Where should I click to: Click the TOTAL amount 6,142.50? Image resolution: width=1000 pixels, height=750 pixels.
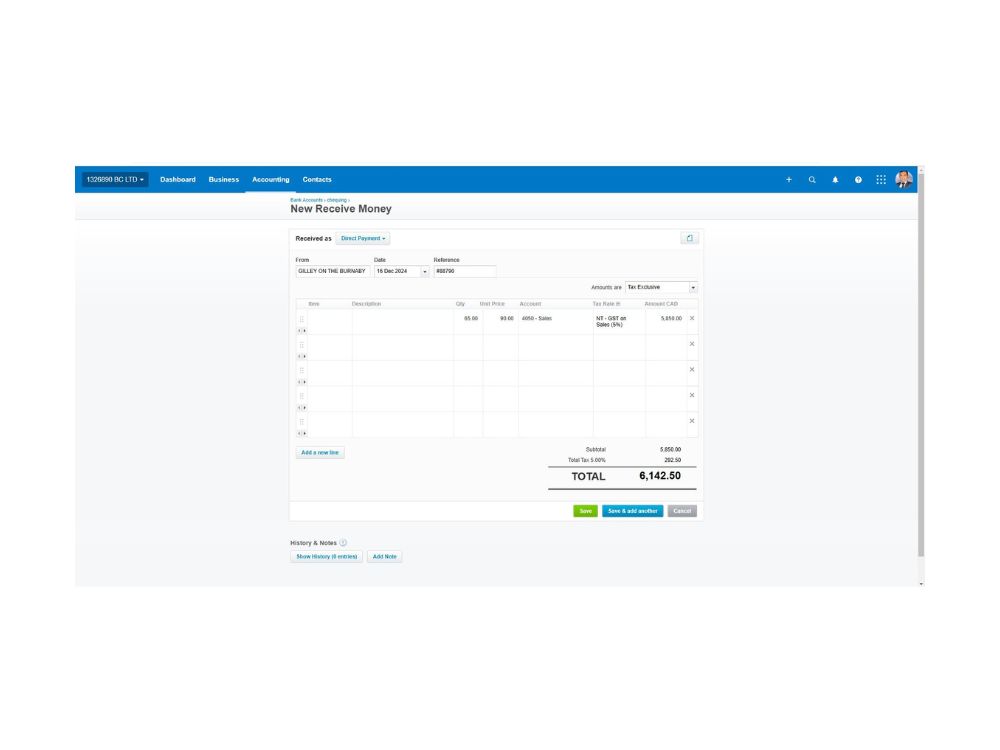click(x=659, y=476)
